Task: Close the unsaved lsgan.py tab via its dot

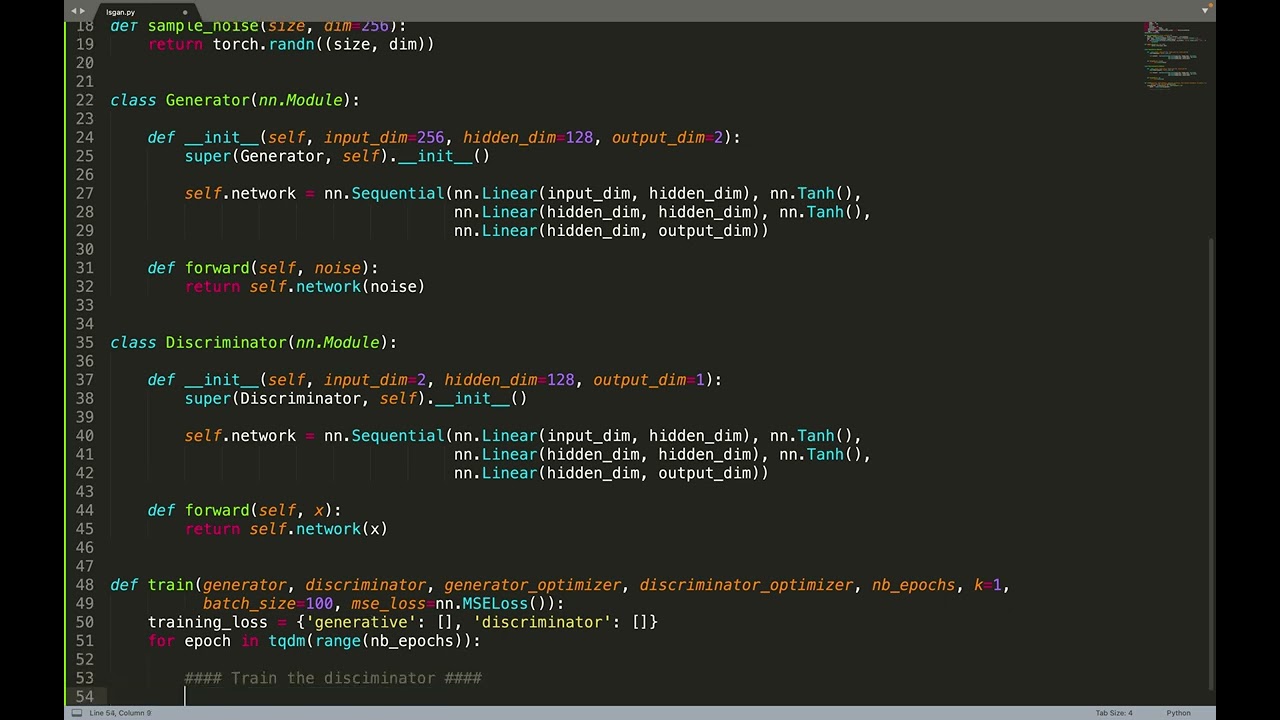Action: click(x=185, y=12)
